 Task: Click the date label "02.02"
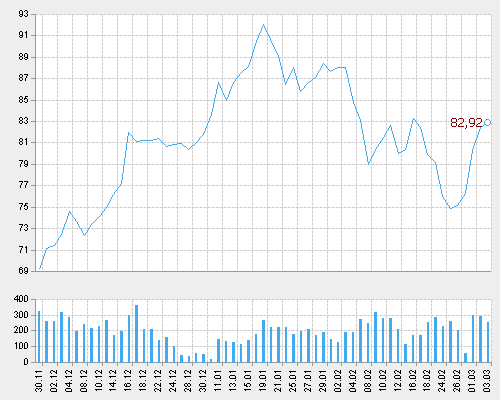tap(338, 380)
